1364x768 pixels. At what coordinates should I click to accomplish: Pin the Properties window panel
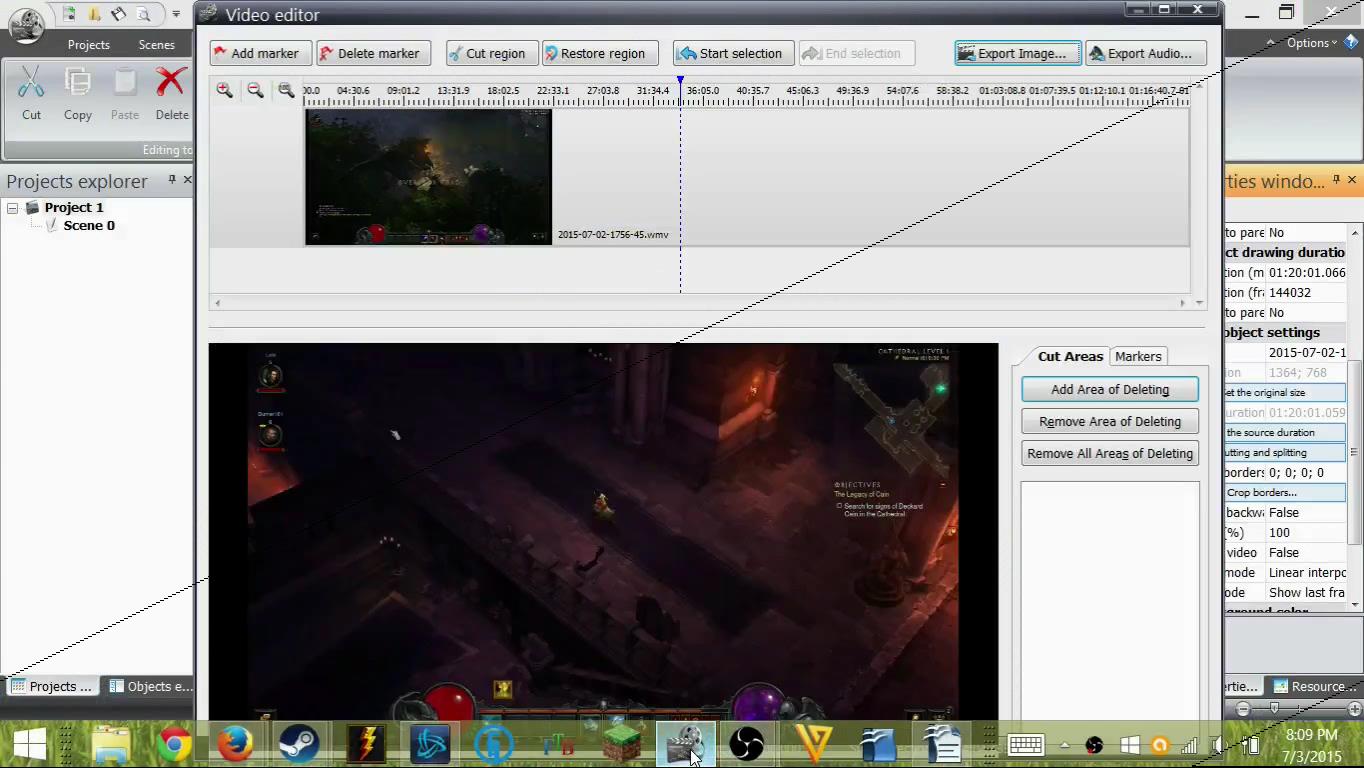1336,180
